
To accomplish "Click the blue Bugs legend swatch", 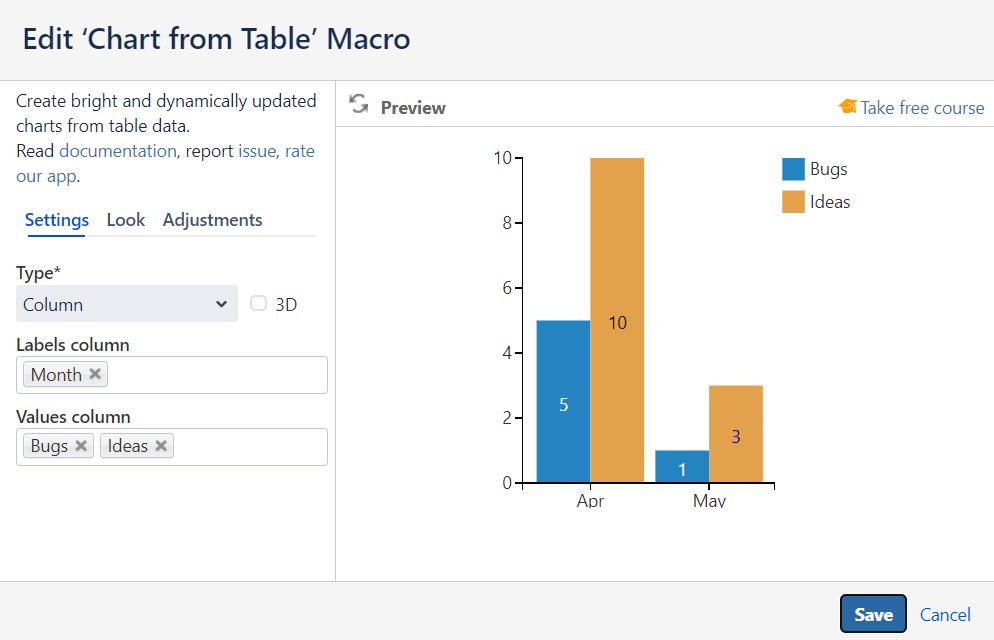I will click(793, 169).
